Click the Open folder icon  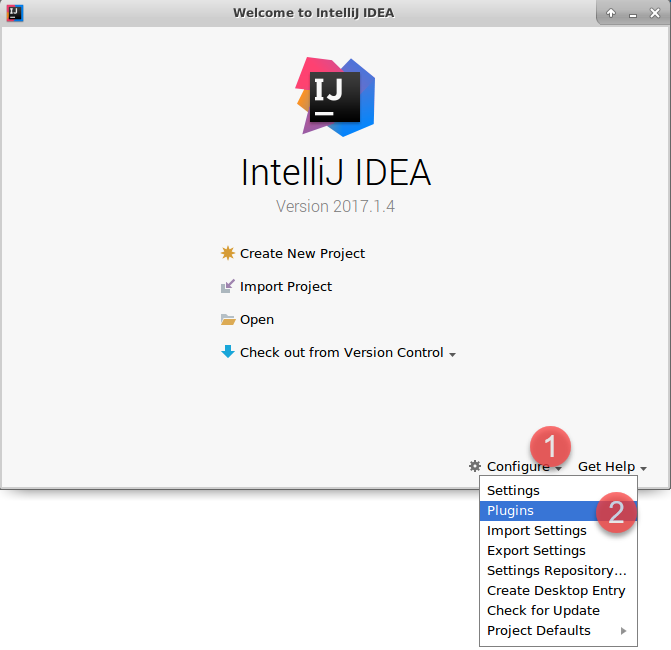pos(228,319)
